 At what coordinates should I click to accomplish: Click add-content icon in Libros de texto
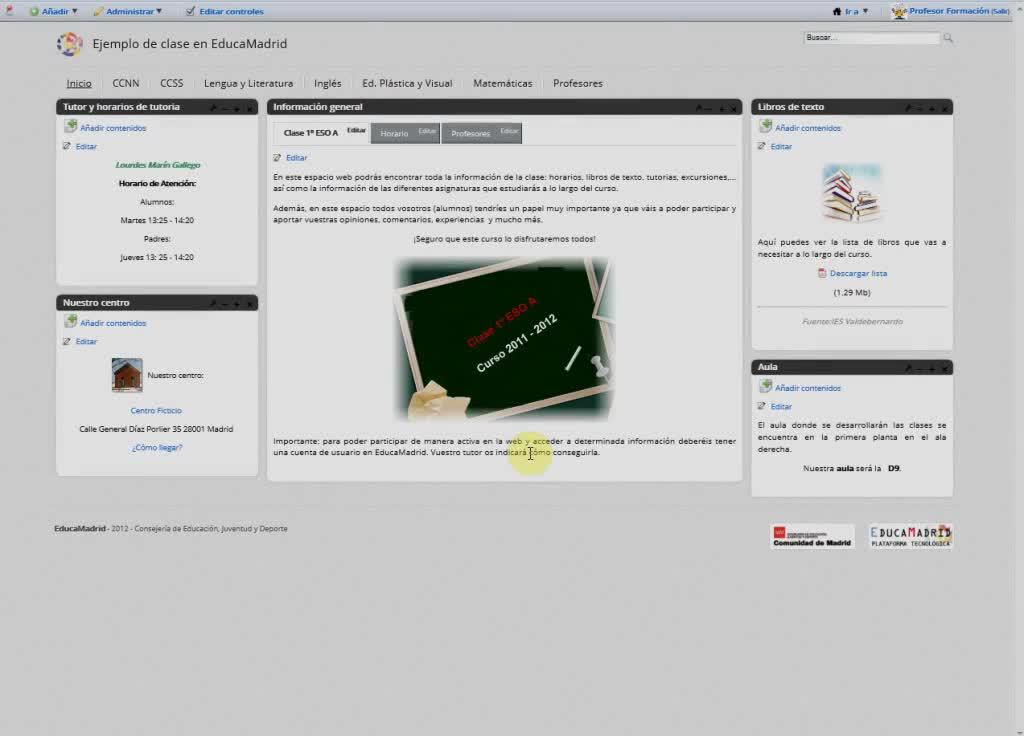pyautogui.click(x=765, y=126)
